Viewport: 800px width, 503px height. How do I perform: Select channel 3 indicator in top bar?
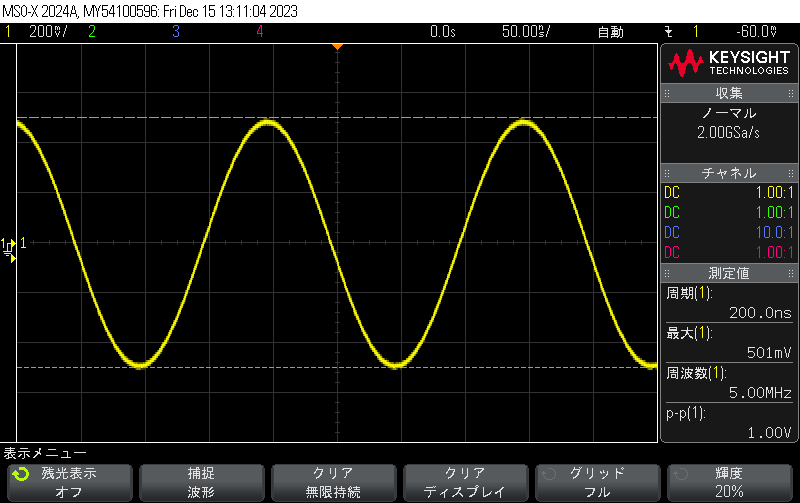coord(176,32)
